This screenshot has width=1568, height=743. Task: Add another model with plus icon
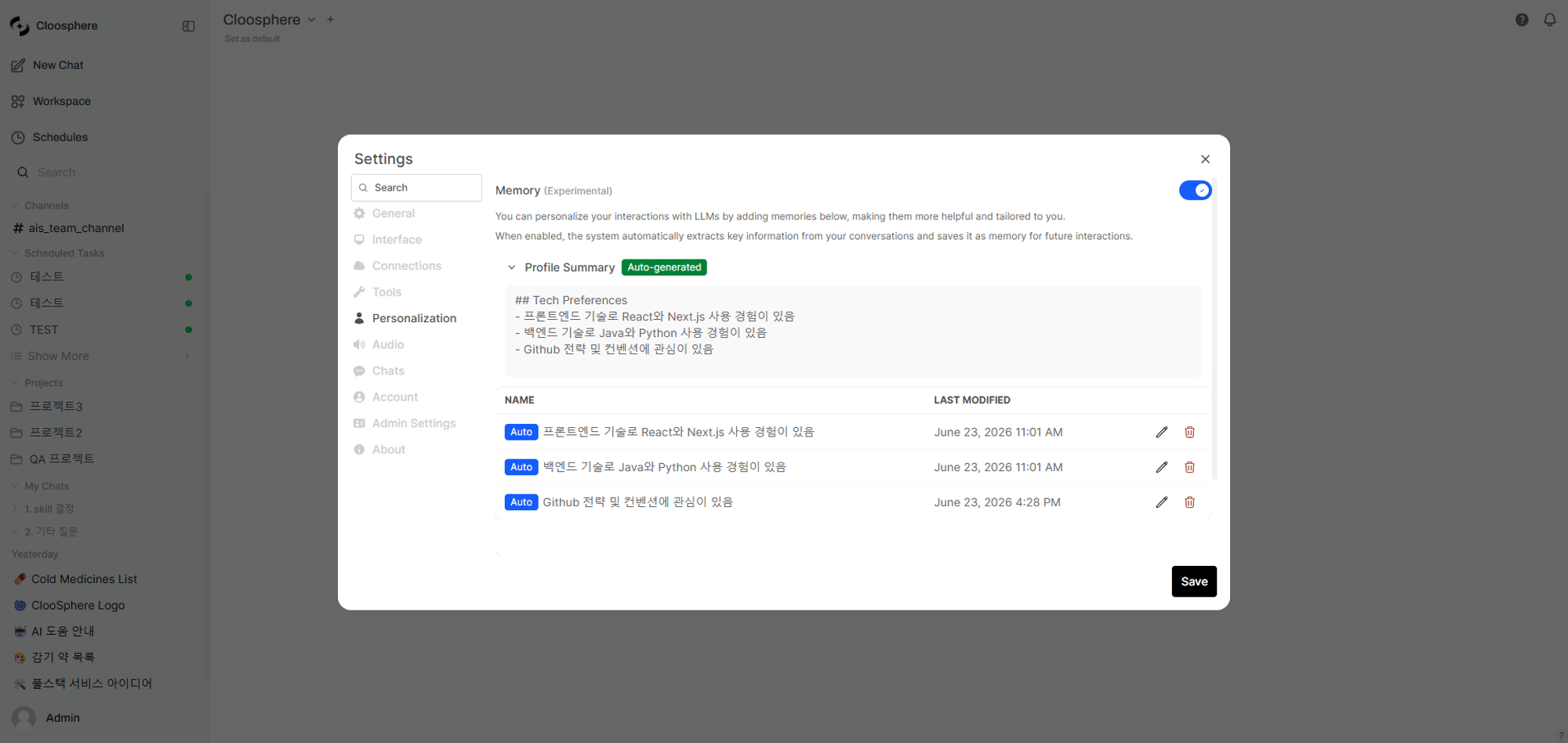[x=331, y=20]
